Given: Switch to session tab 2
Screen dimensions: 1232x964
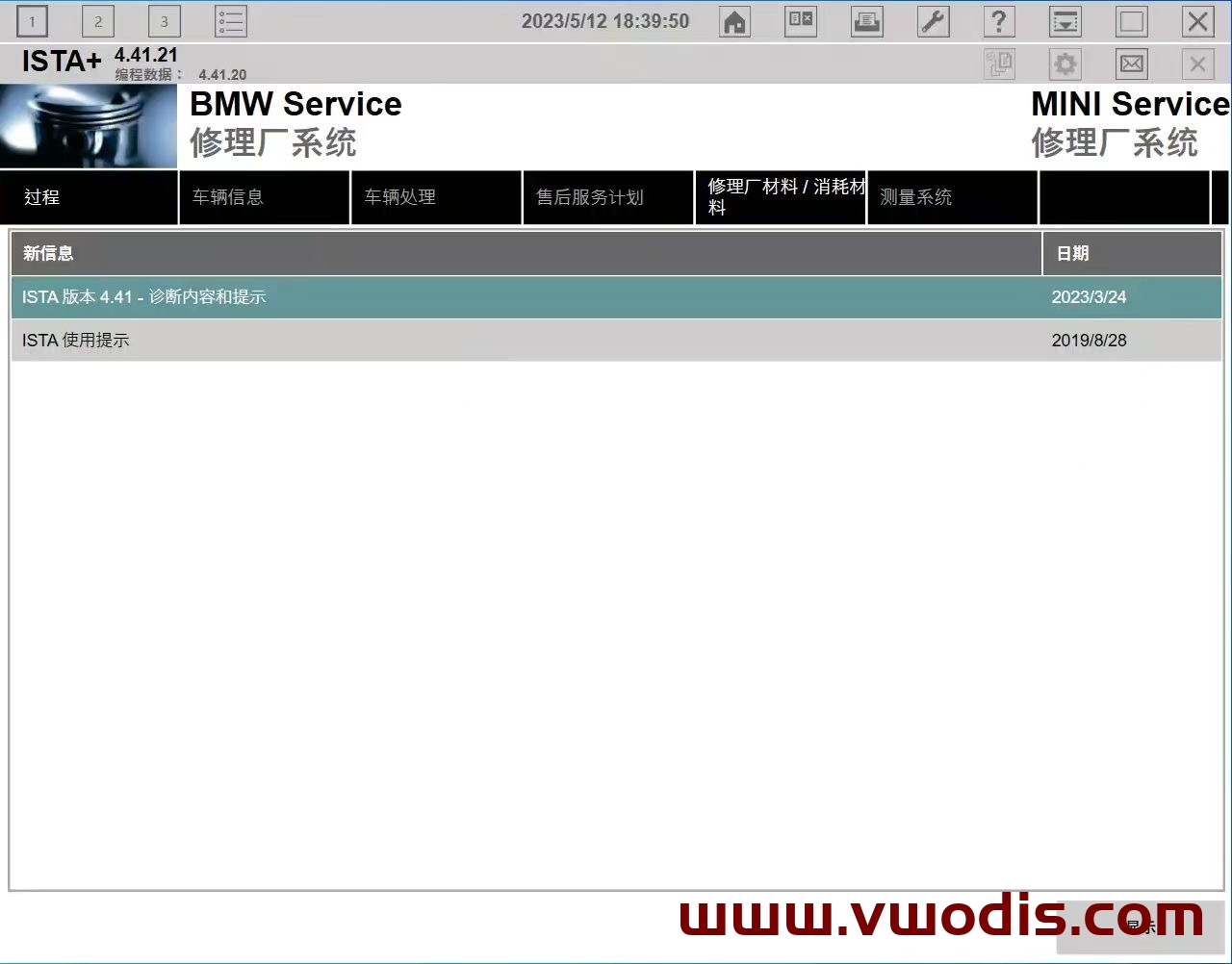Looking at the screenshot, I should click(97, 21).
